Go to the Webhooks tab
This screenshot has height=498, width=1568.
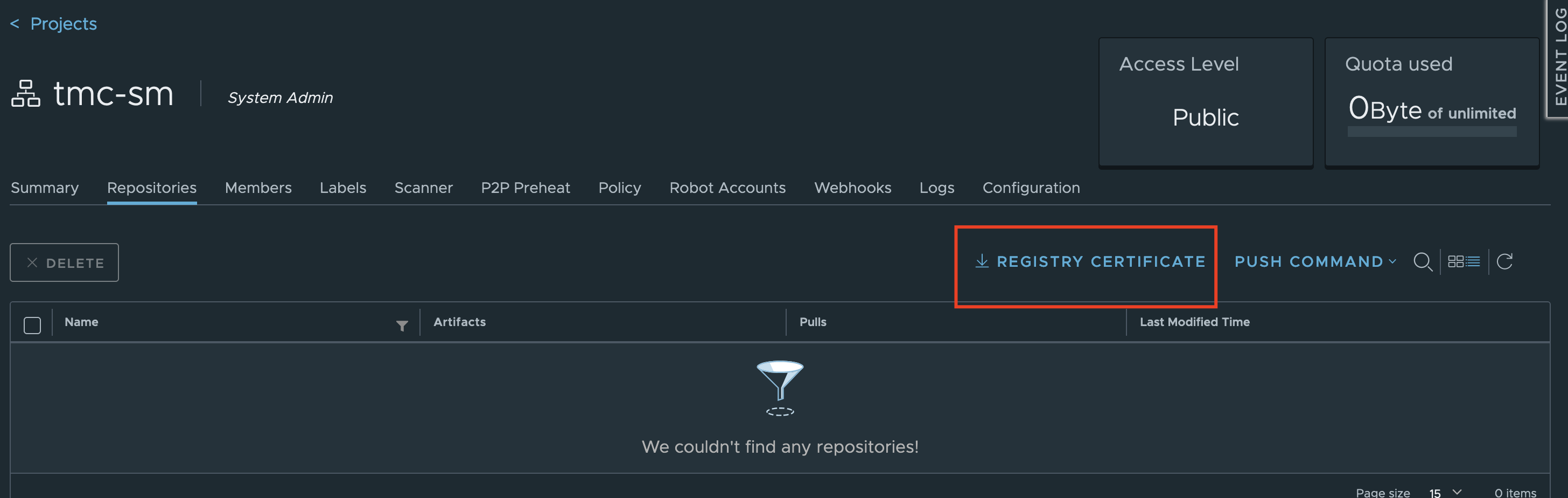[852, 188]
